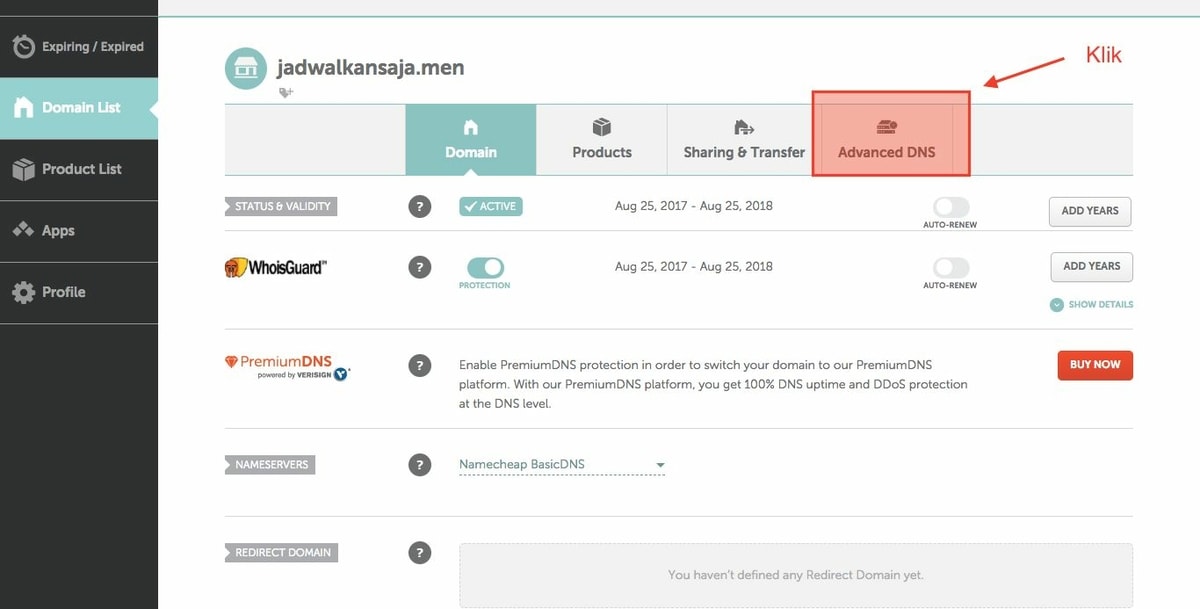Open help icon for Status & Validity
This screenshot has height=609, width=1200.
click(x=420, y=206)
